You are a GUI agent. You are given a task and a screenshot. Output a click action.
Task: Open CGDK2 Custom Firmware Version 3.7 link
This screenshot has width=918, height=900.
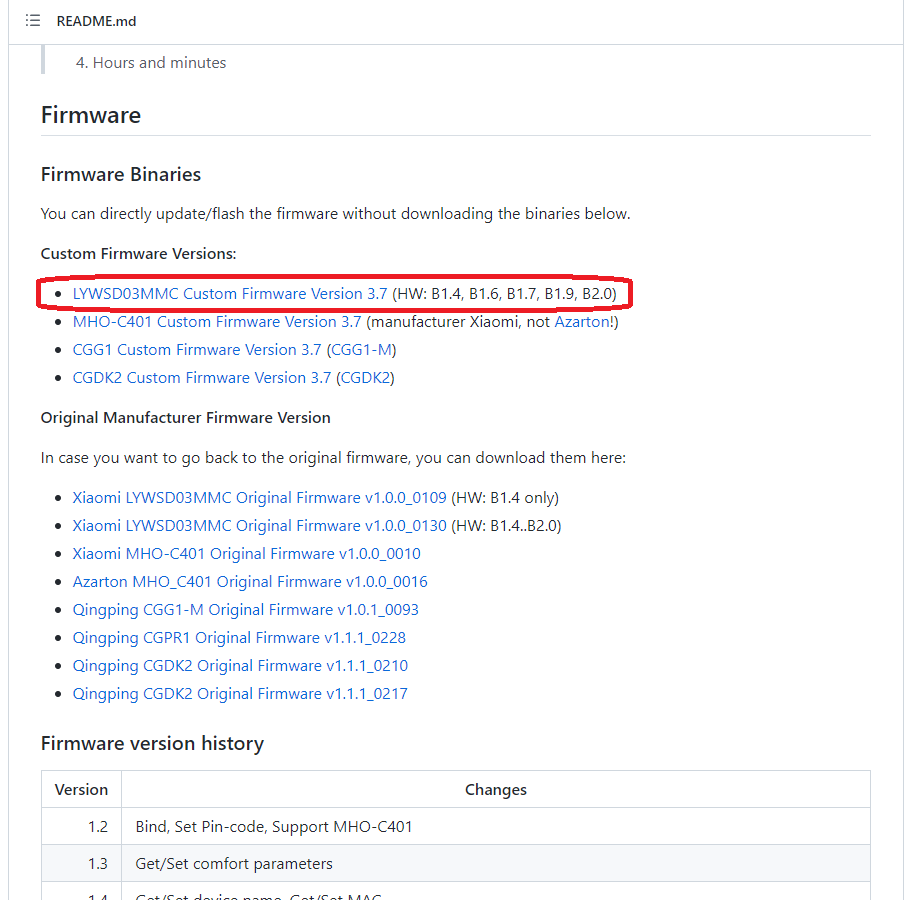pos(201,378)
